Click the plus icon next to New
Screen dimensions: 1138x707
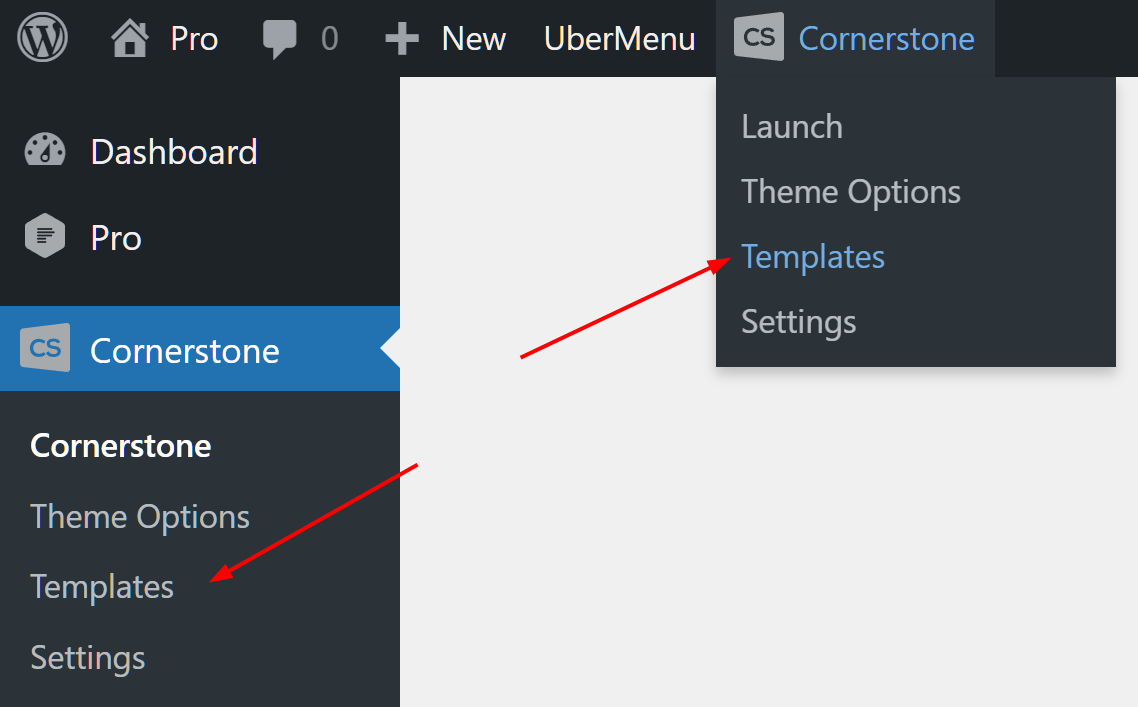click(x=400, y=37)
